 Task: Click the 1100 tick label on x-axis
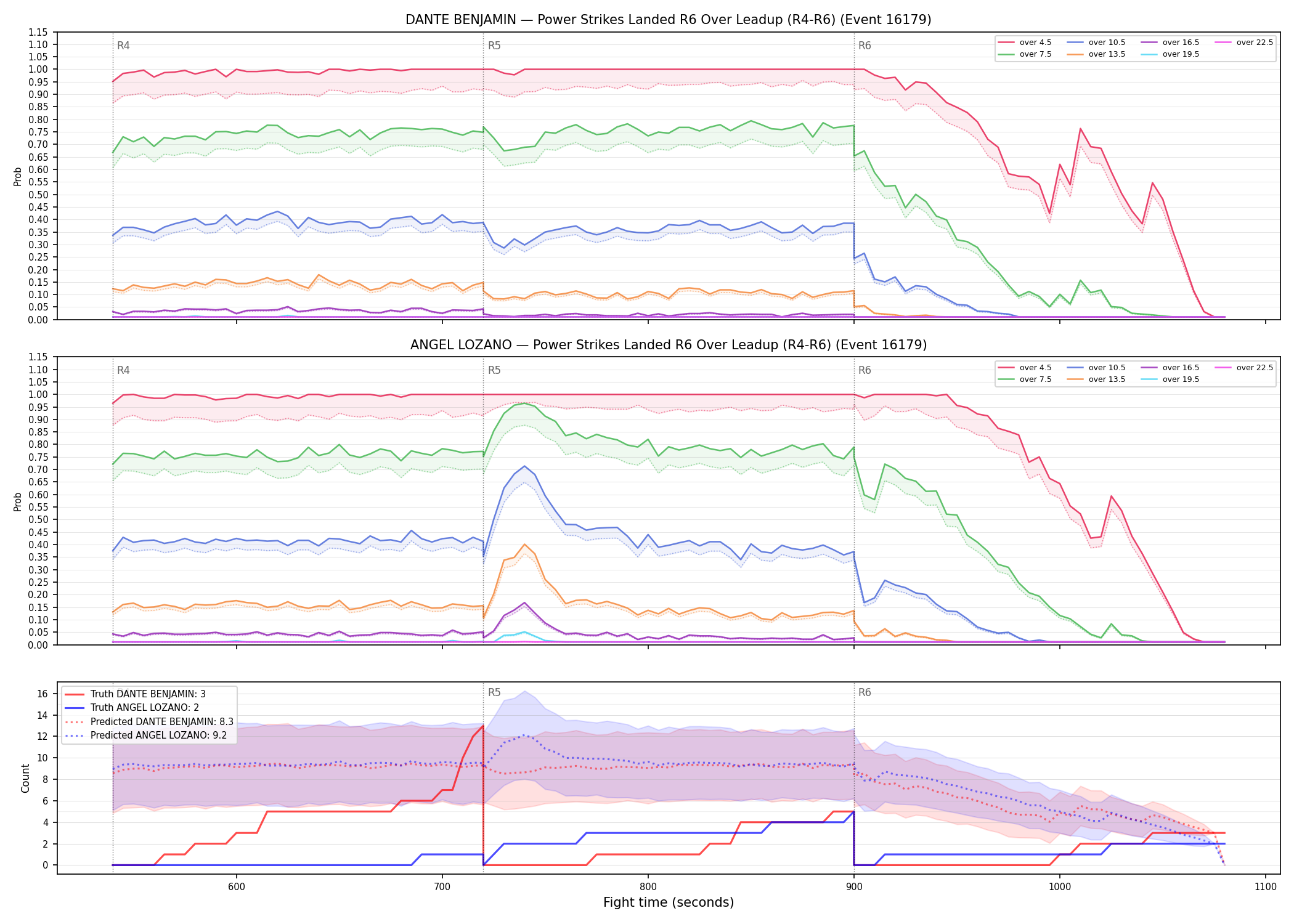1266,887
